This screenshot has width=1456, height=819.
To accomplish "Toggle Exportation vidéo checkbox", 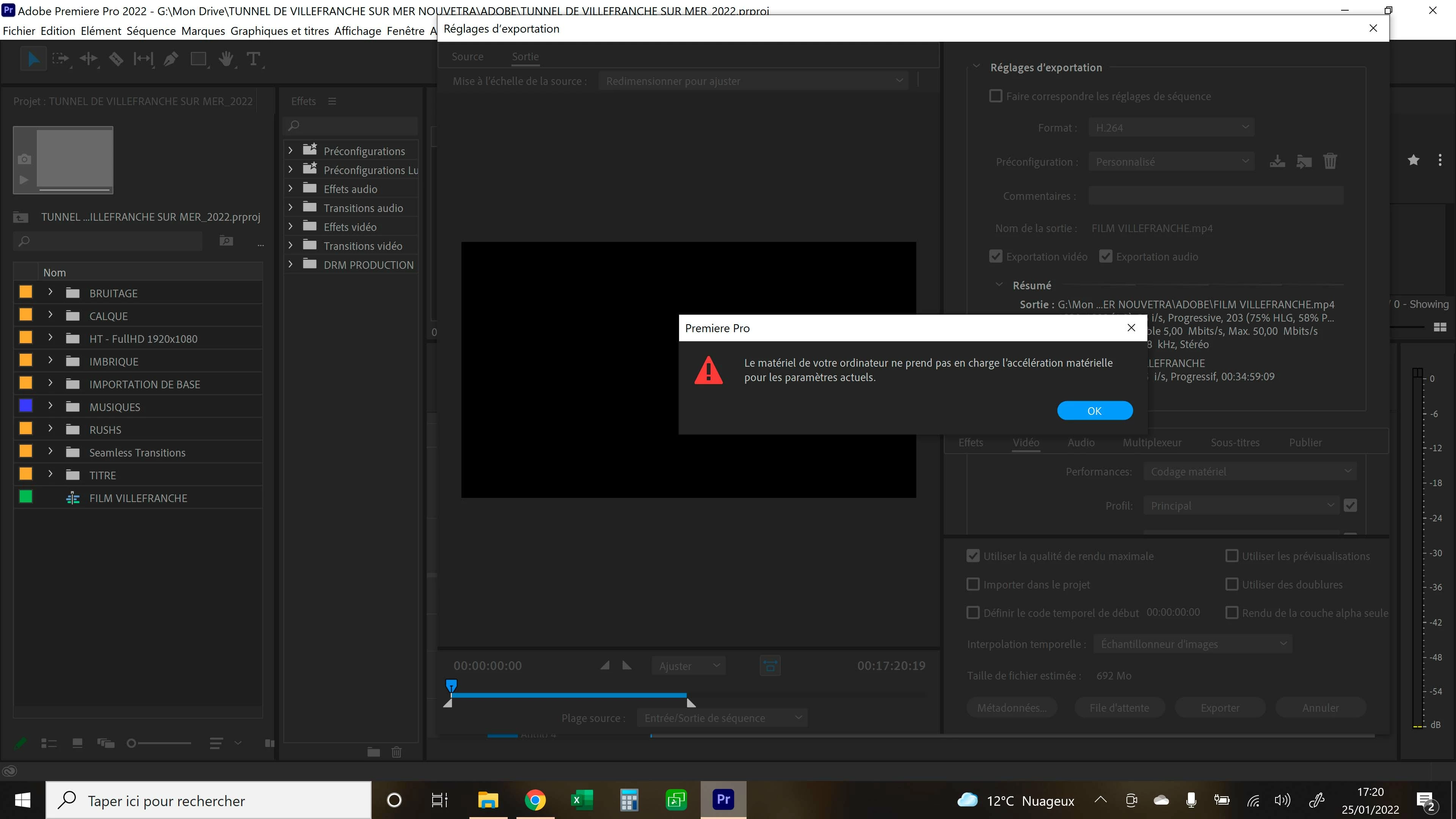I will coord(996,257).
